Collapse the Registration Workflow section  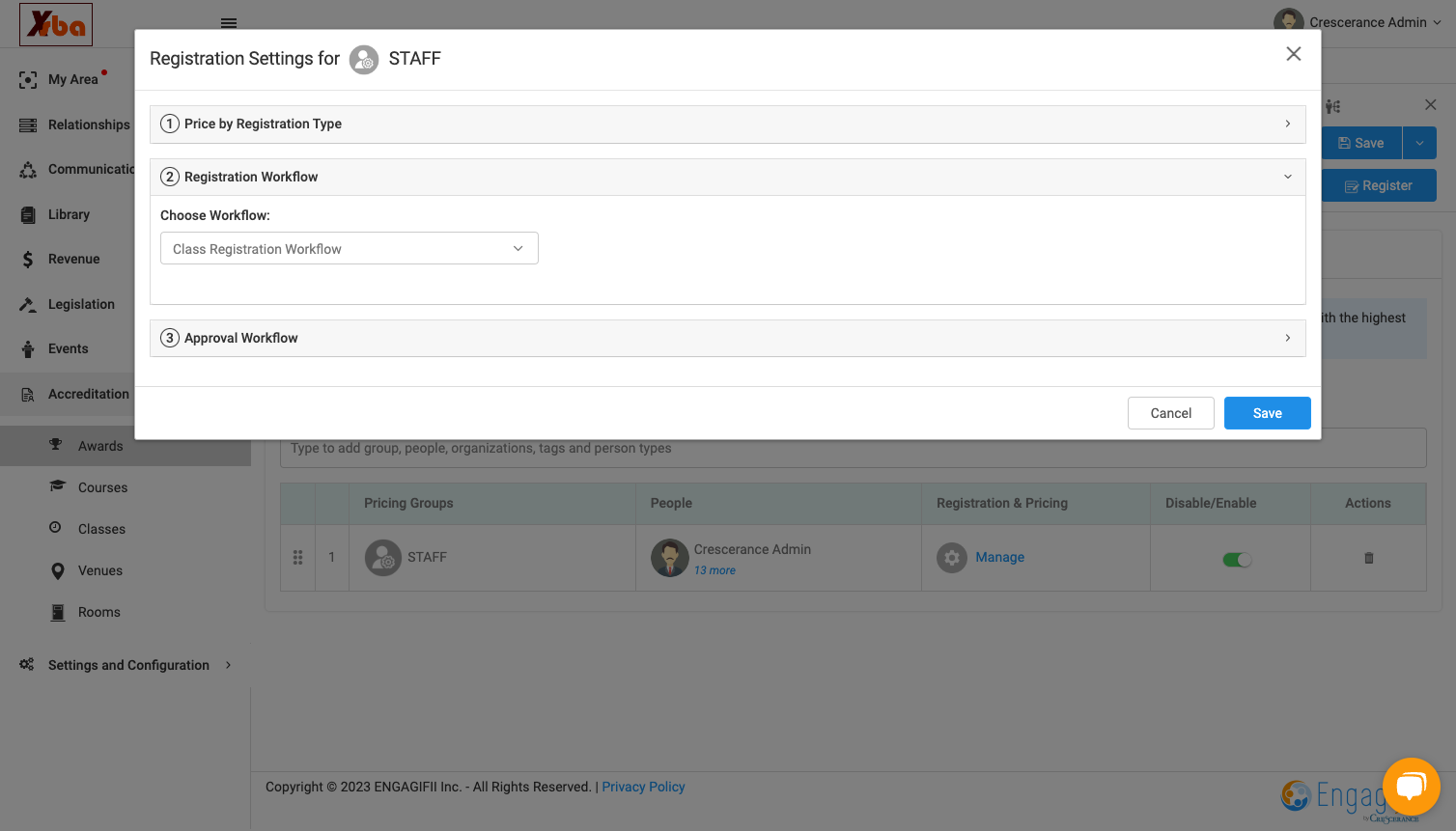tap(728, 178)
